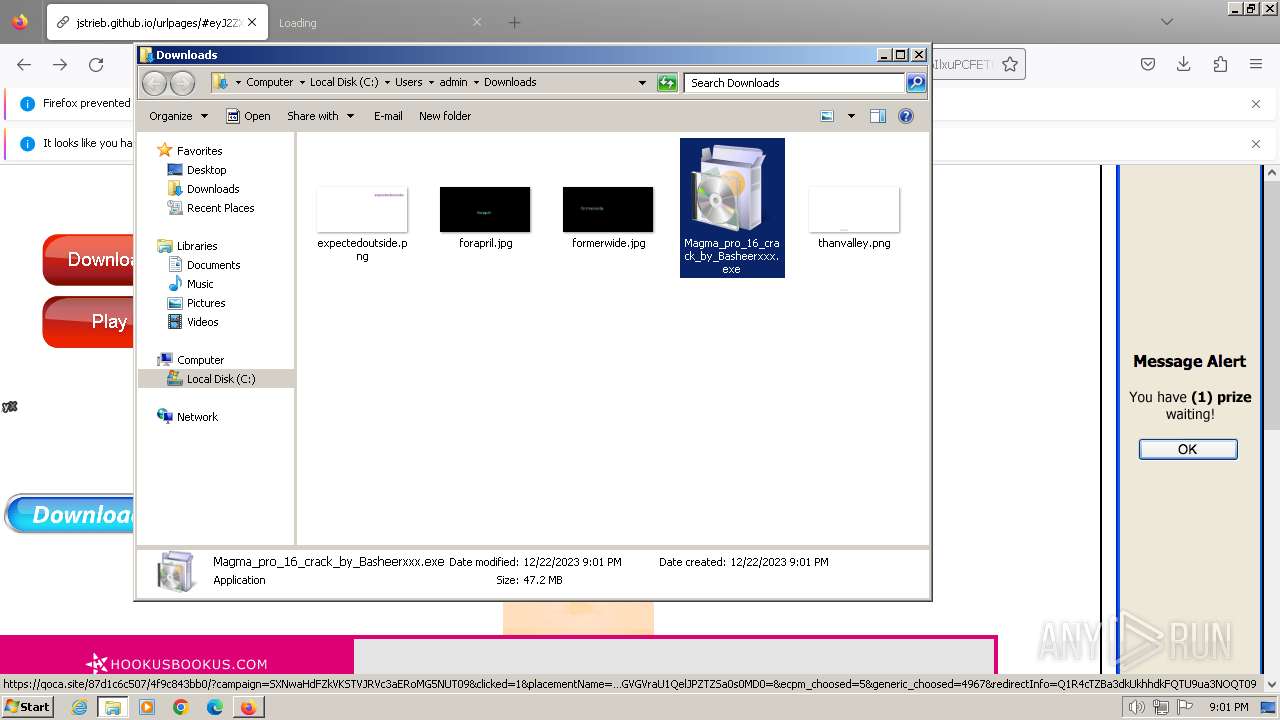This screenshot has height=720, width=1280.
Task: Click admin in address breadcrumb
Action: coord(453,82)
